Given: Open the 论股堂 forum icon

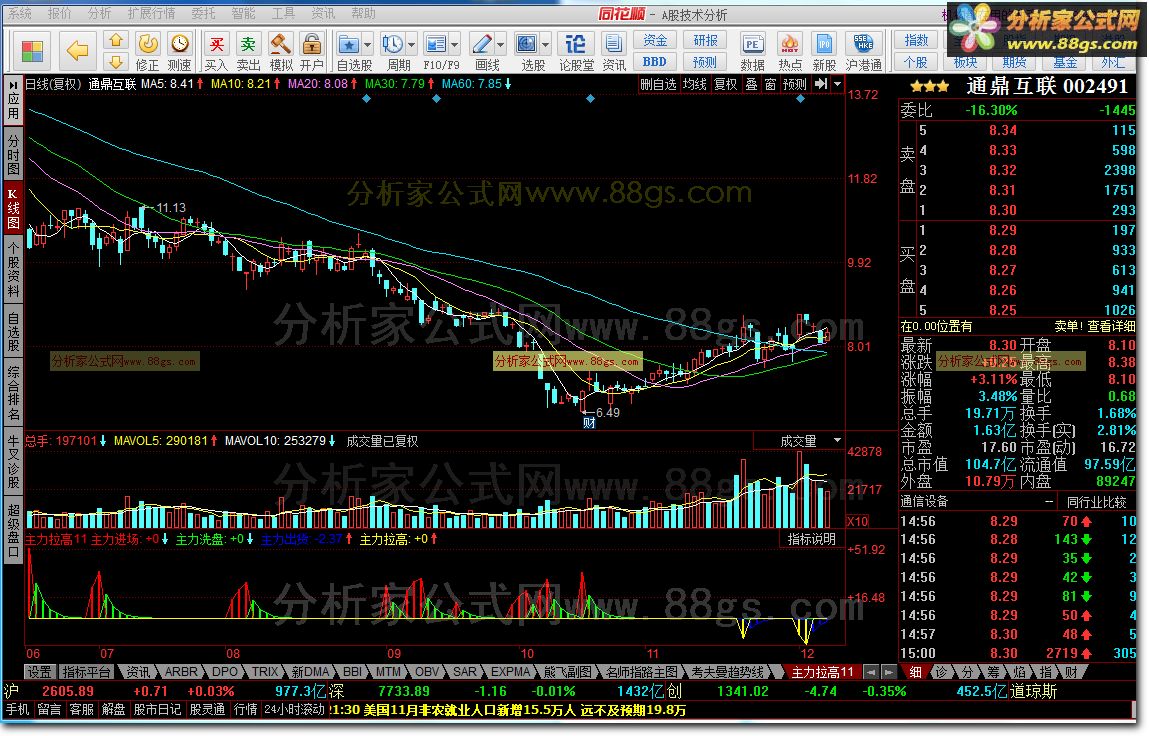Looking at the screenshot, I should [x=576, y=51].
